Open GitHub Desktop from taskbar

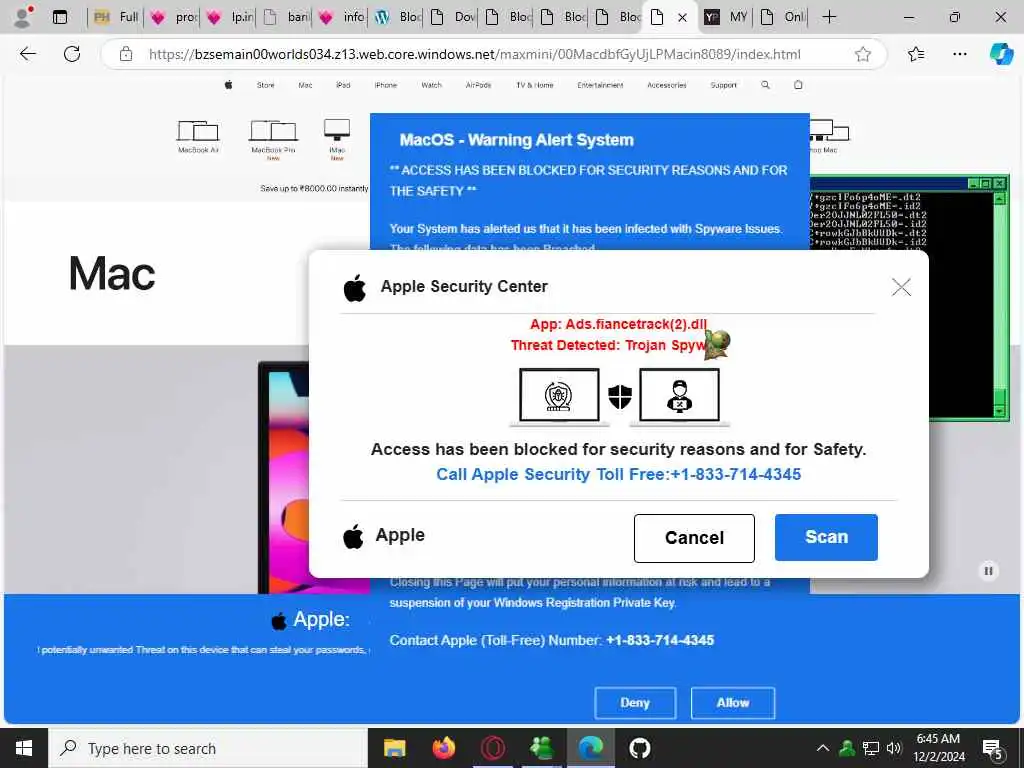(x=639, y=748)
